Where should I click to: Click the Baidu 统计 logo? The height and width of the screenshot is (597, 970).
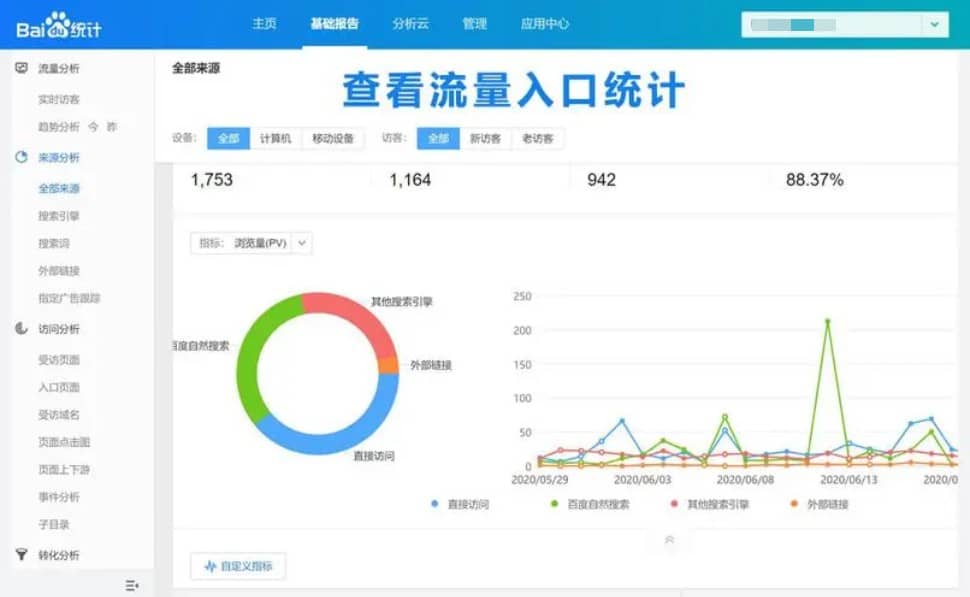tap(58, 24)
